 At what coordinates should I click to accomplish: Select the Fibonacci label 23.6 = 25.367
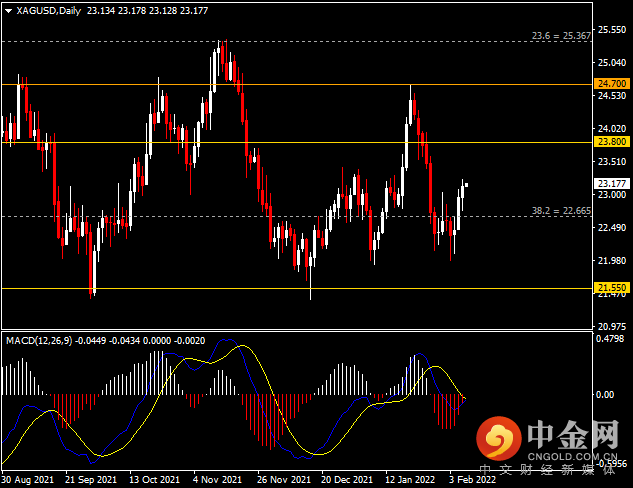tap(561, 36)
